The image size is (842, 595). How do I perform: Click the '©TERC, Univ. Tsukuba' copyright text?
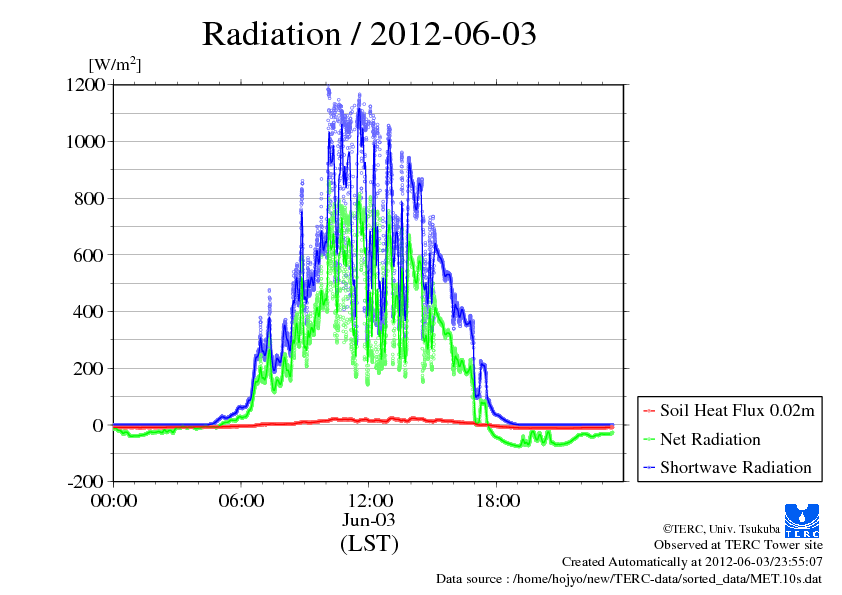(x=721, y=529)
